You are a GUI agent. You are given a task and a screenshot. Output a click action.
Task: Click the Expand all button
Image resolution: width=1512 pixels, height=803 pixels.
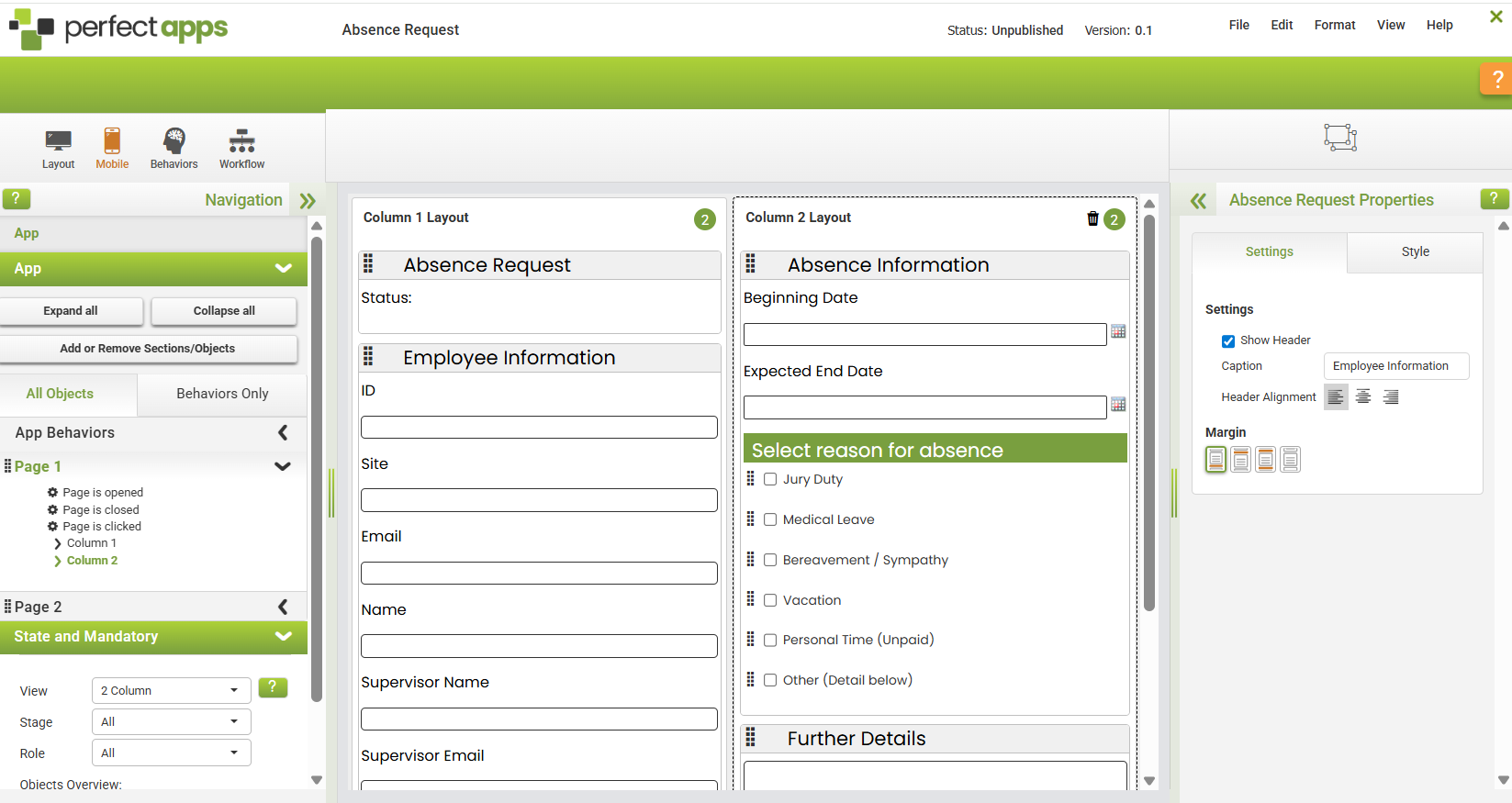point(71,311)
